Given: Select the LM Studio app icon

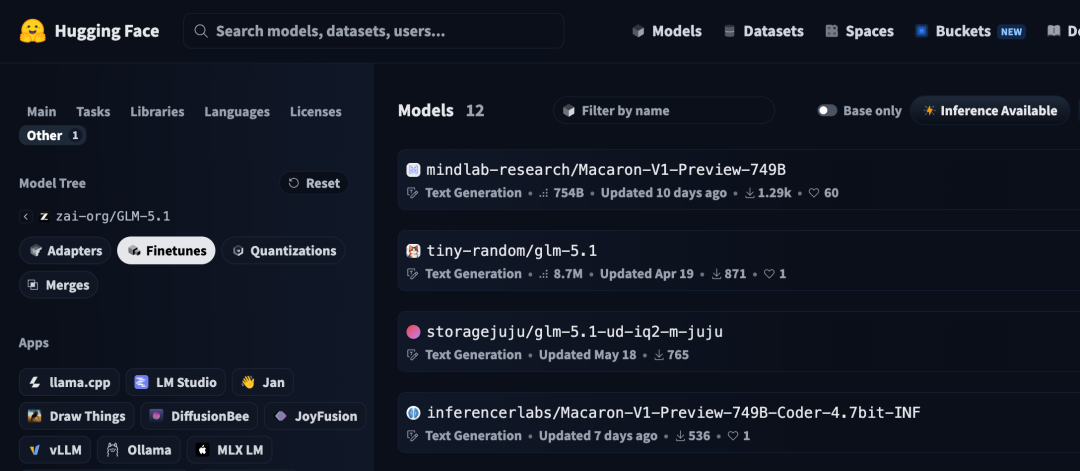Looking at the screenshot, I should coord(141,382).
